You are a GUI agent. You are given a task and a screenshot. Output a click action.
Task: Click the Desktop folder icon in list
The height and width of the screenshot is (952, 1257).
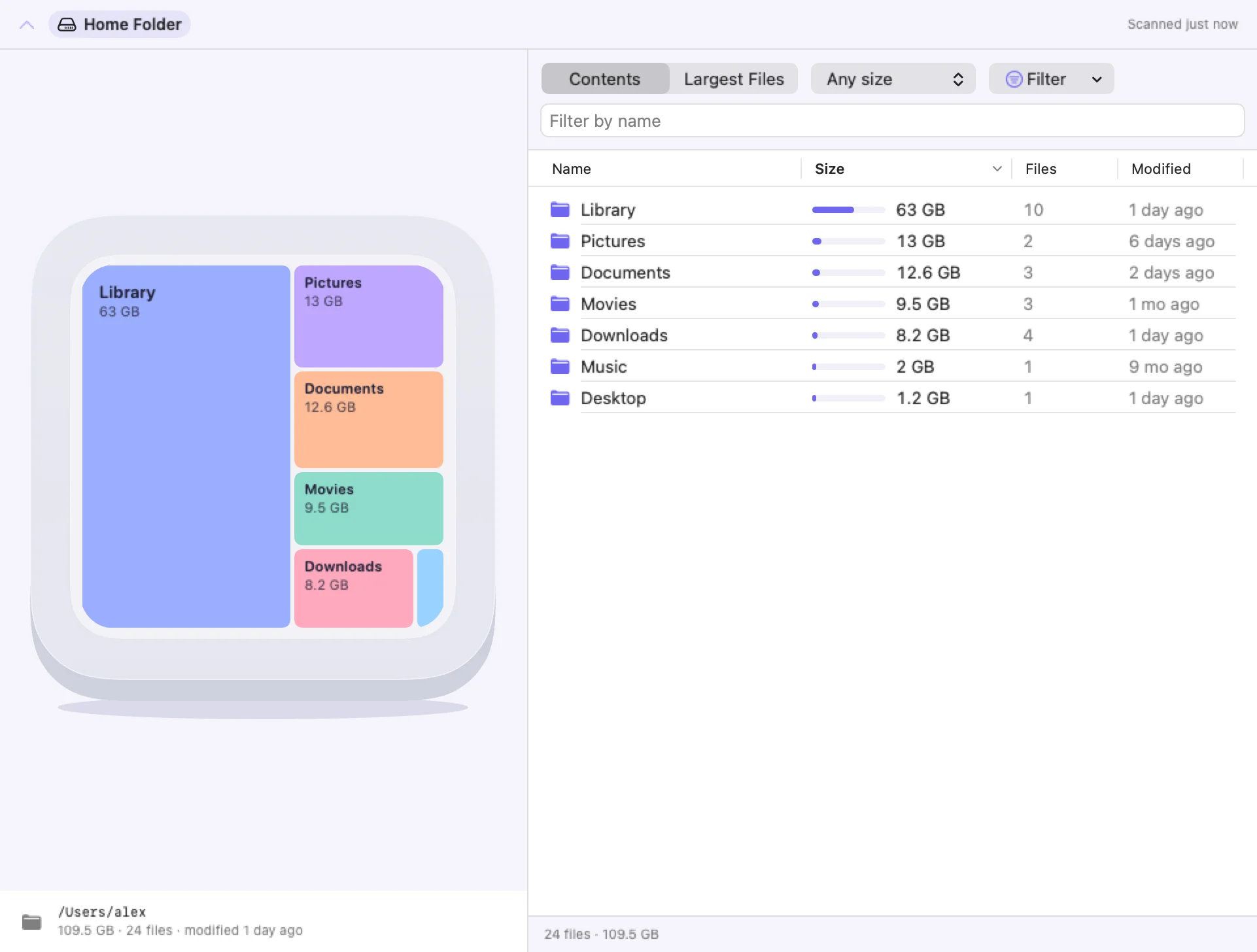click(560, 398)
